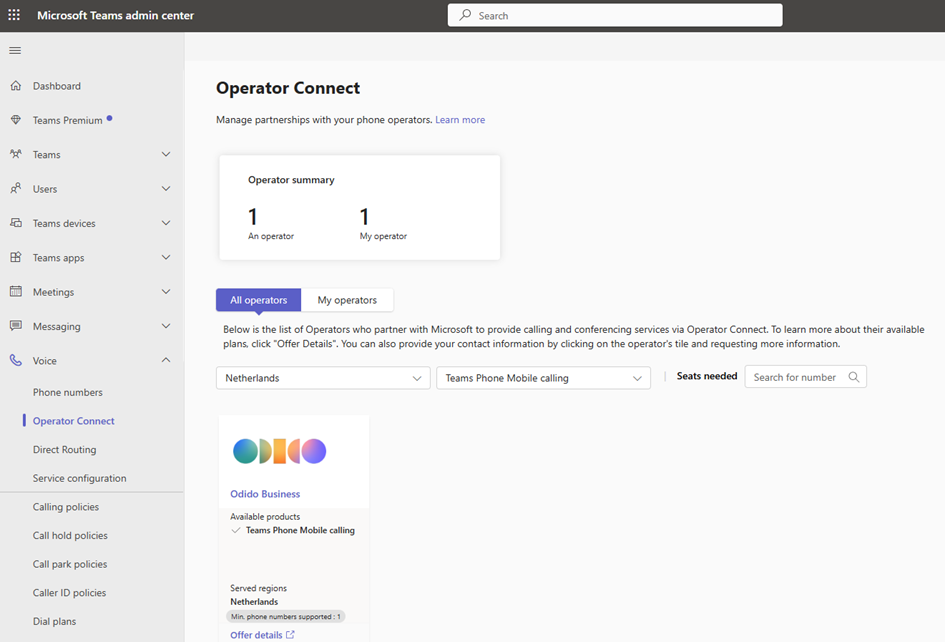This screenshot has width=945, height=642.
Task: Open the Netherlands country dropdown
Action: [x=323, y=378]
